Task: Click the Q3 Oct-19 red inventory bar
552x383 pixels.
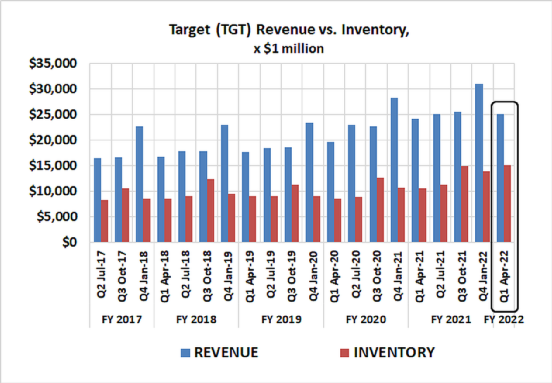Action: pos(295,214)
